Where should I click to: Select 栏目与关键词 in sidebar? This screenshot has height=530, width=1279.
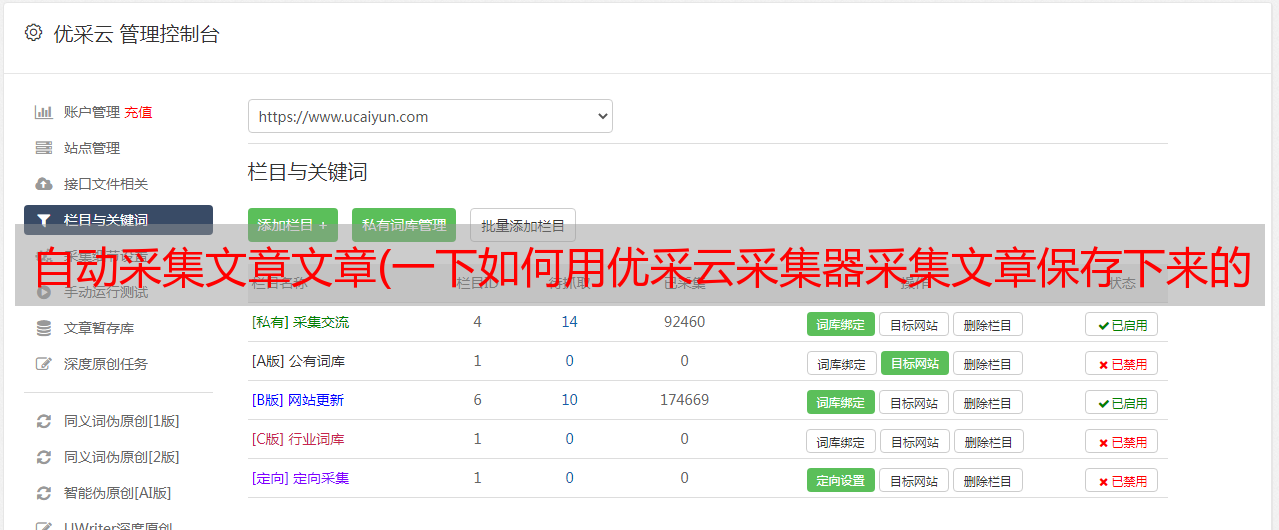(118, 220)
